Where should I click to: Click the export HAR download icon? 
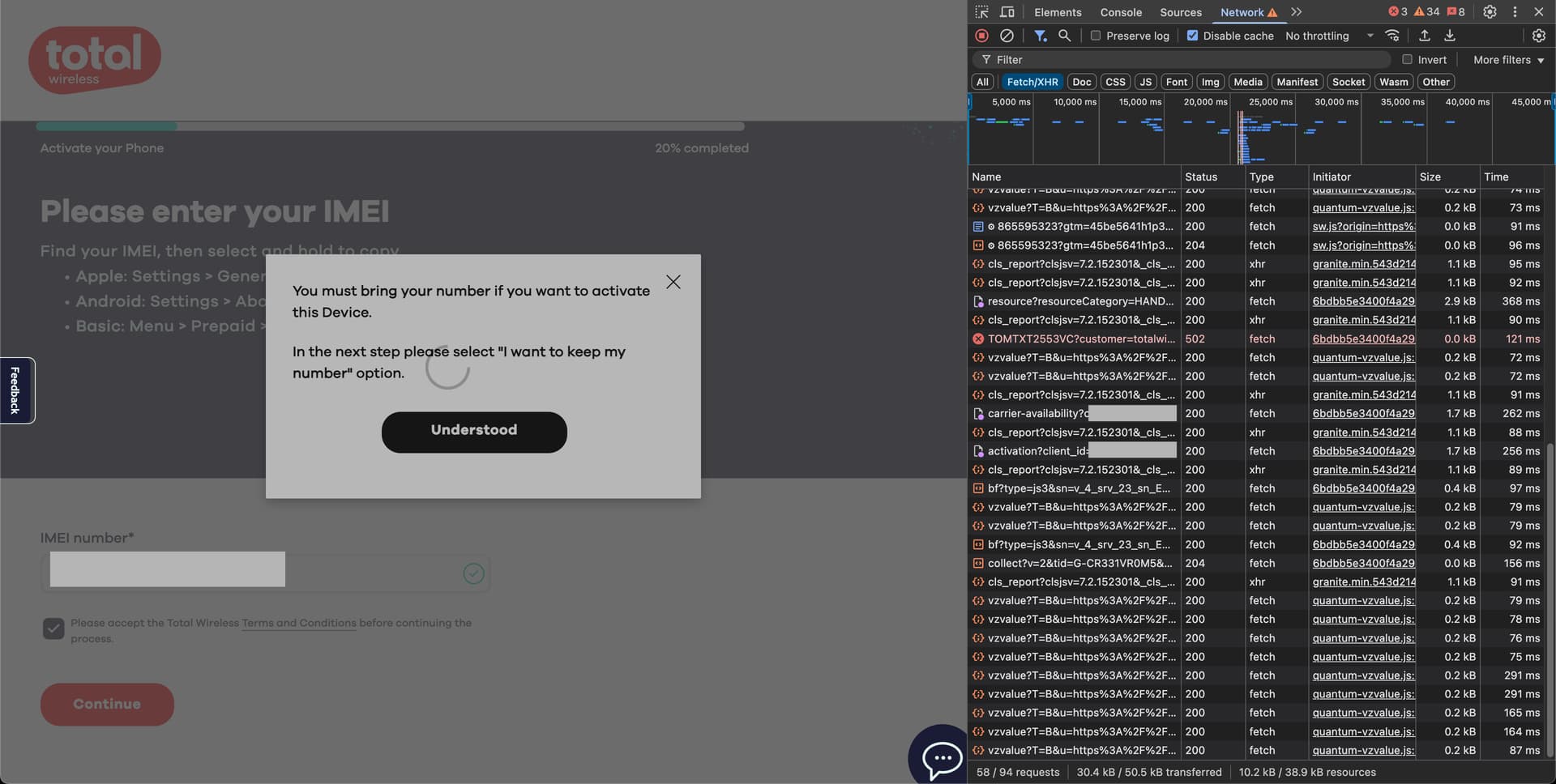click(x=1450, y=36)
